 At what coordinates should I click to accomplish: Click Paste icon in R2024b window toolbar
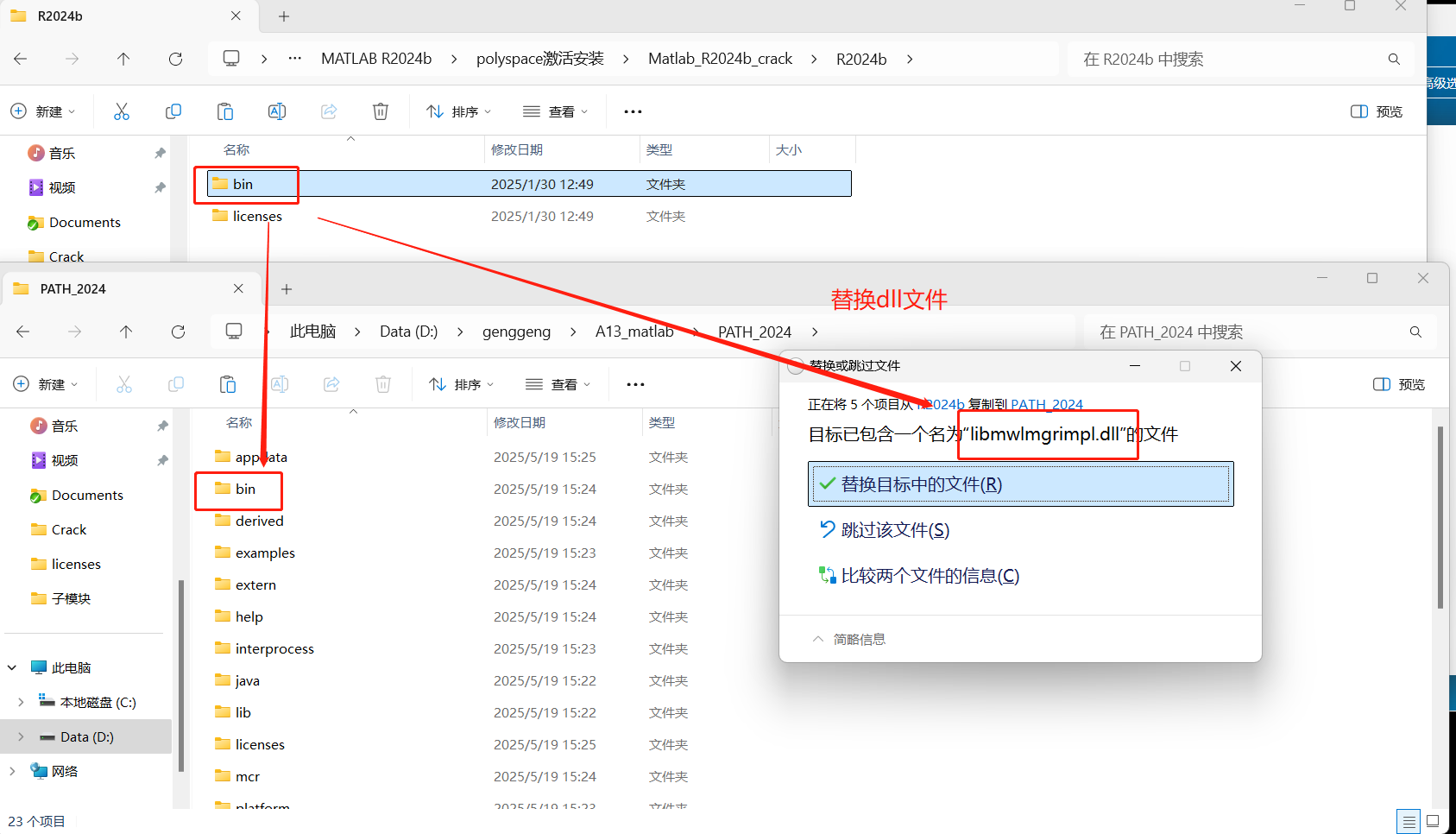tap(225, 111)
